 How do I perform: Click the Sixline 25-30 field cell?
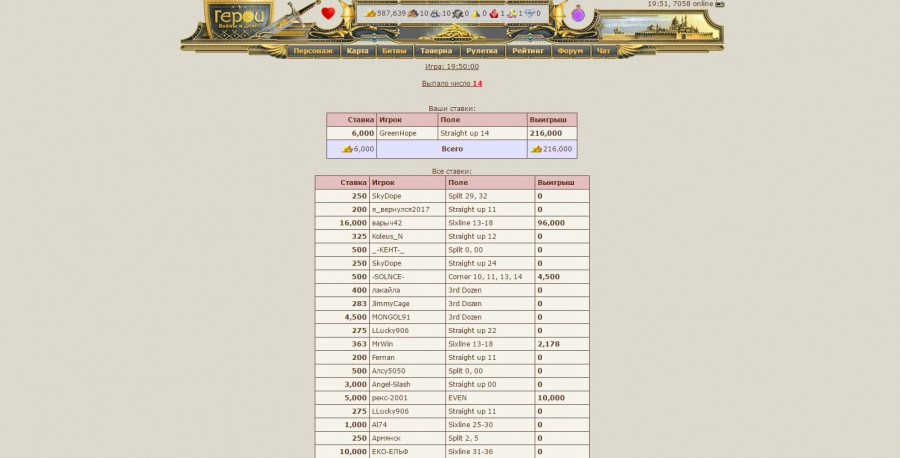[490, 425]
